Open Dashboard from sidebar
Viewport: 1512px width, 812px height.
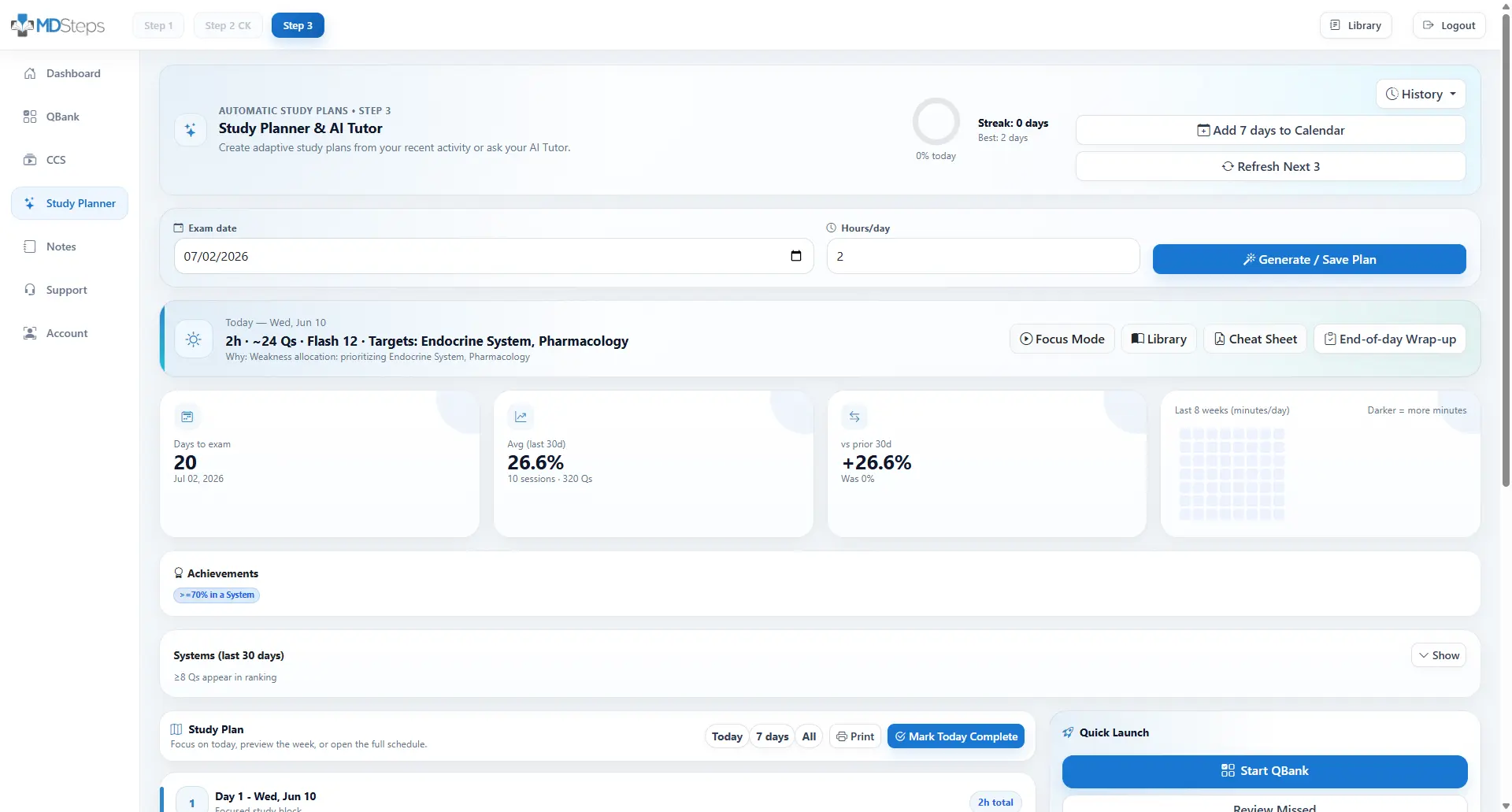click(69, 73)
